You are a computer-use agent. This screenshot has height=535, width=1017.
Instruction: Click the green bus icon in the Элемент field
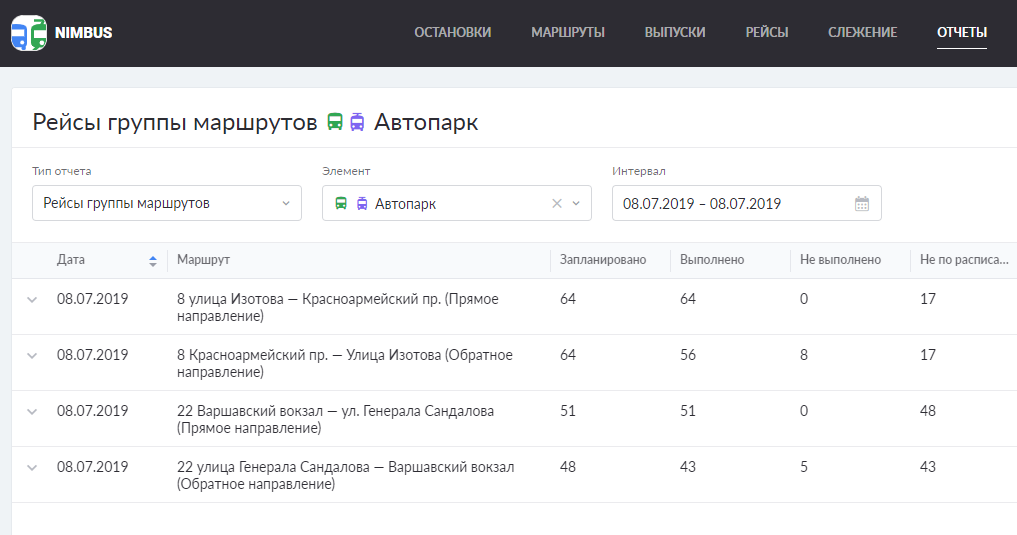341,204
